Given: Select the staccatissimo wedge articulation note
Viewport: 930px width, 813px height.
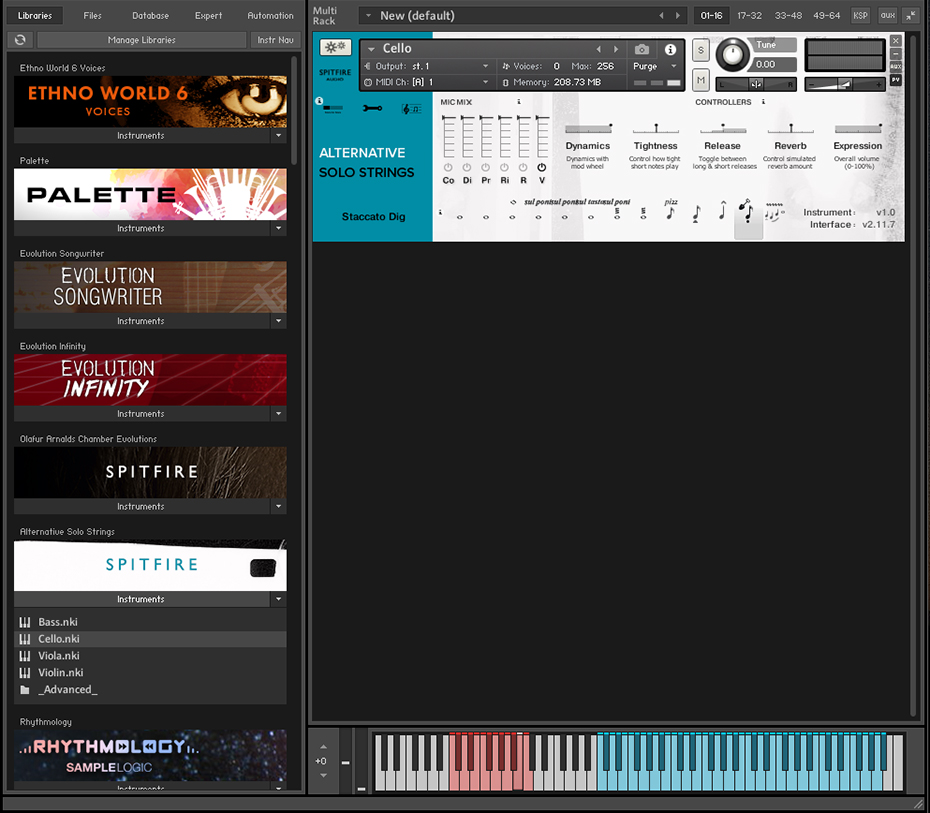Looking at the screenshot, I should tap(696, 213).
